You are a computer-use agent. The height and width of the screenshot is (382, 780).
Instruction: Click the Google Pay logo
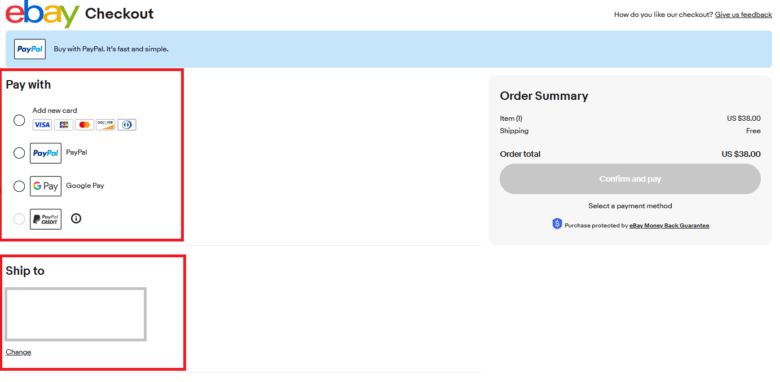[46, 186]
